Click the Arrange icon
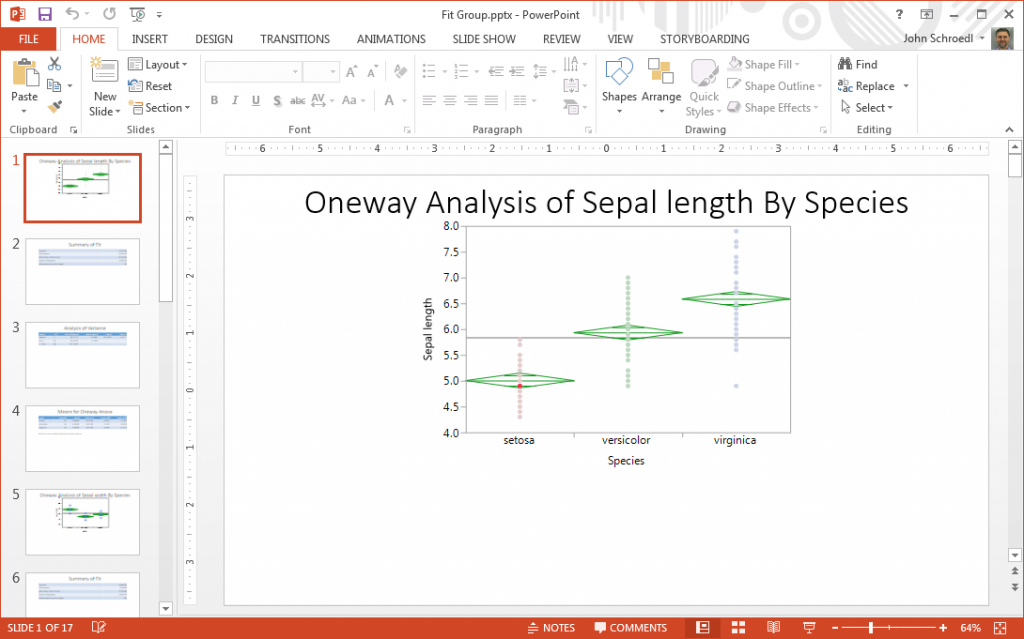Screen dimensions: 1024x639 tap(661, 80)
